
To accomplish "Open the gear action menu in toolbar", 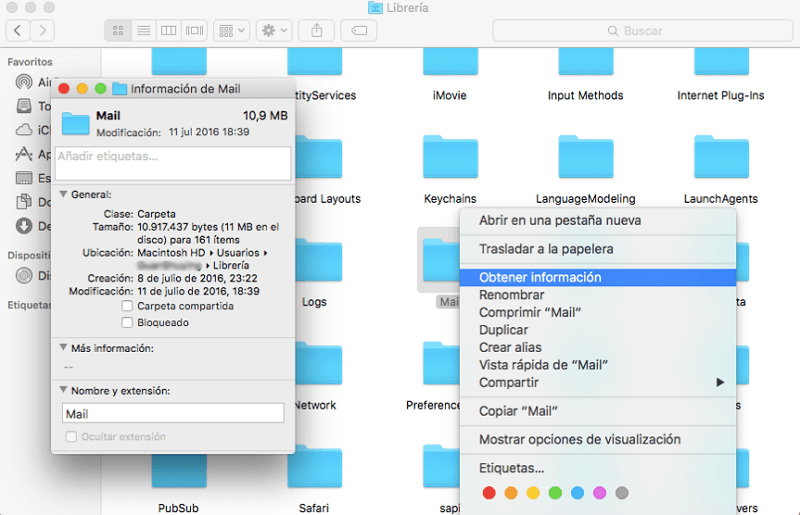I will [x=274, y=31].
